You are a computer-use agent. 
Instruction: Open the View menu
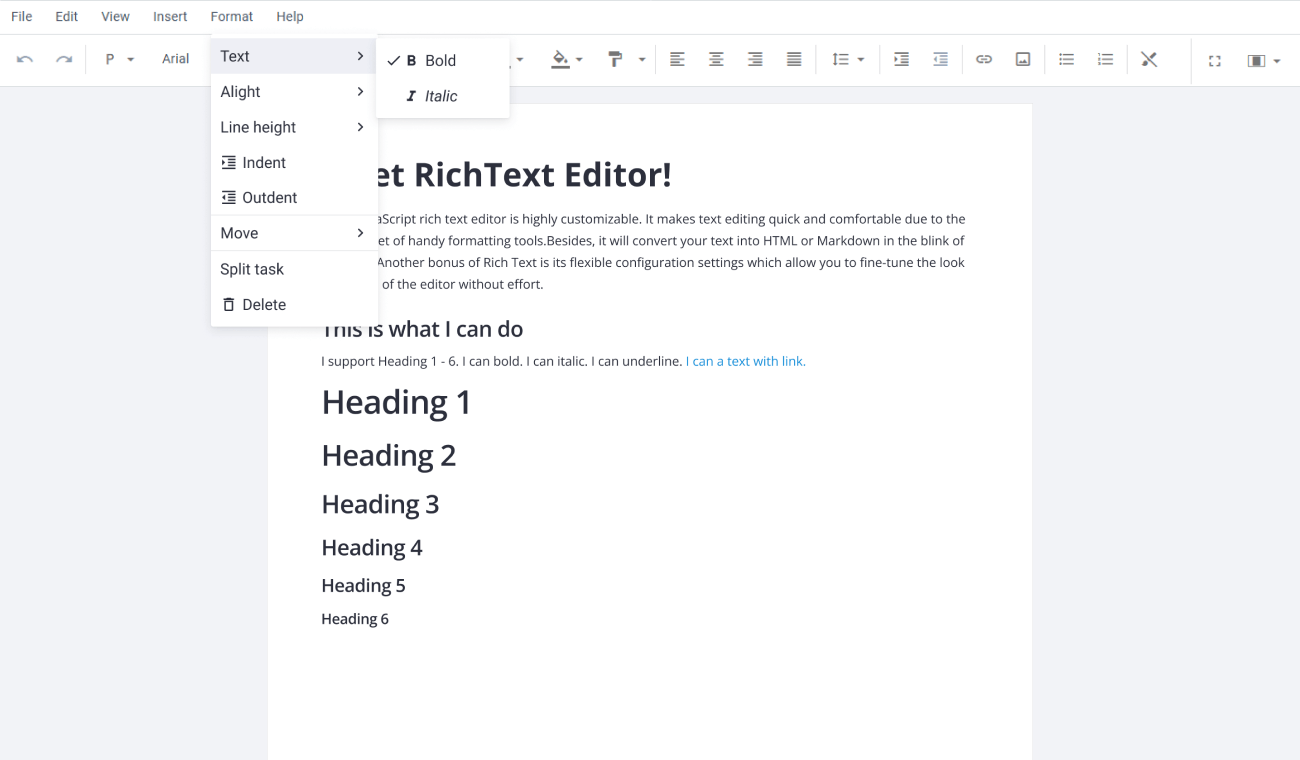coord(116,16)
